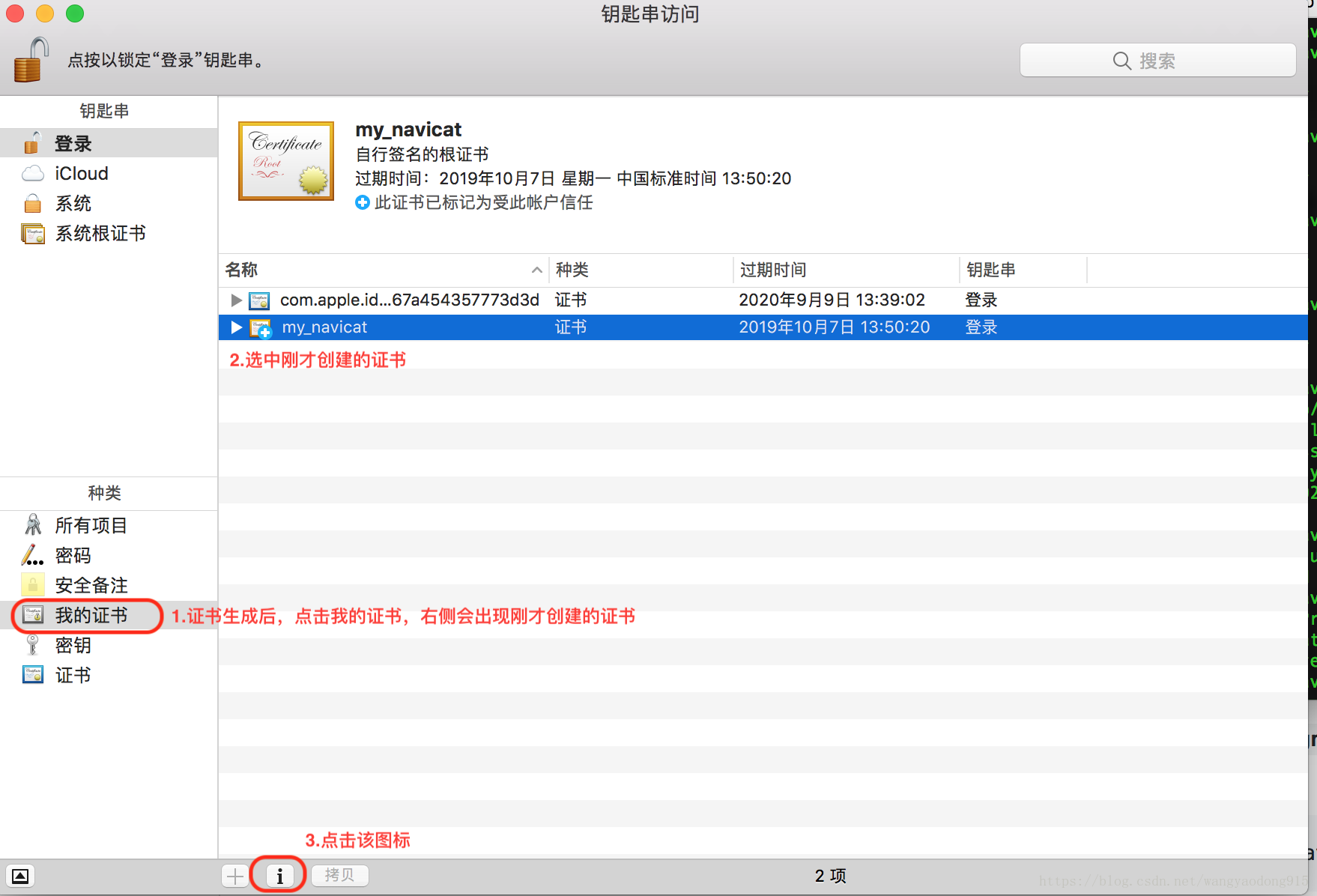The height and width of the screenshot is (896, 1317).
Task: Select the com.apple.id...67a454357773d3d row
Action: [x=763, y=300]
